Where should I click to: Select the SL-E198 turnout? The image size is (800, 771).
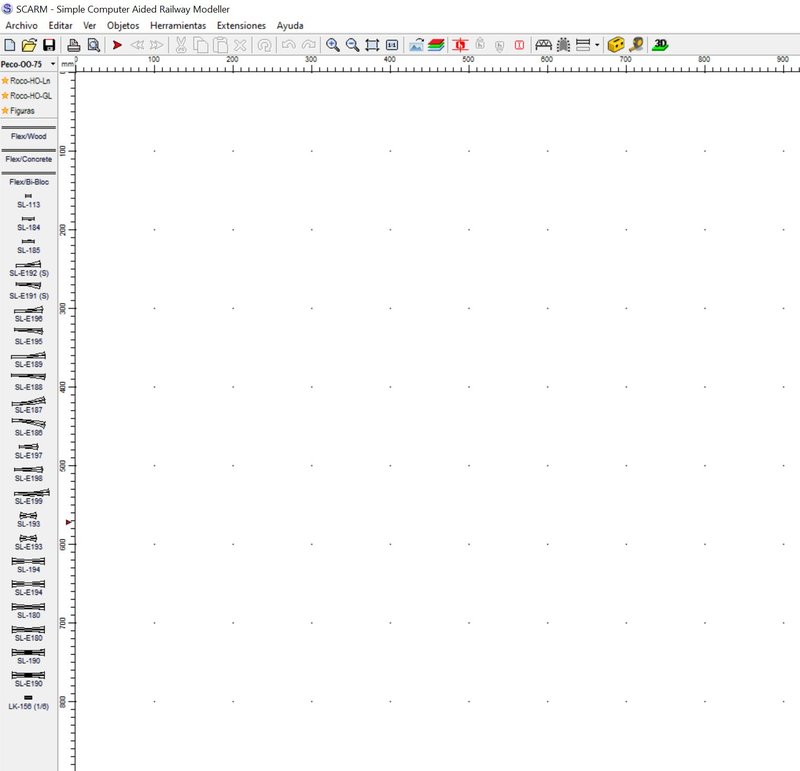tap(29, 474)
